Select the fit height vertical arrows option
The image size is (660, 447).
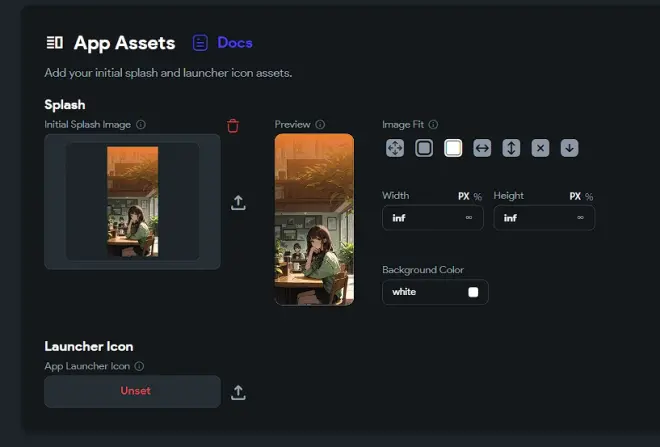(511, 148)
